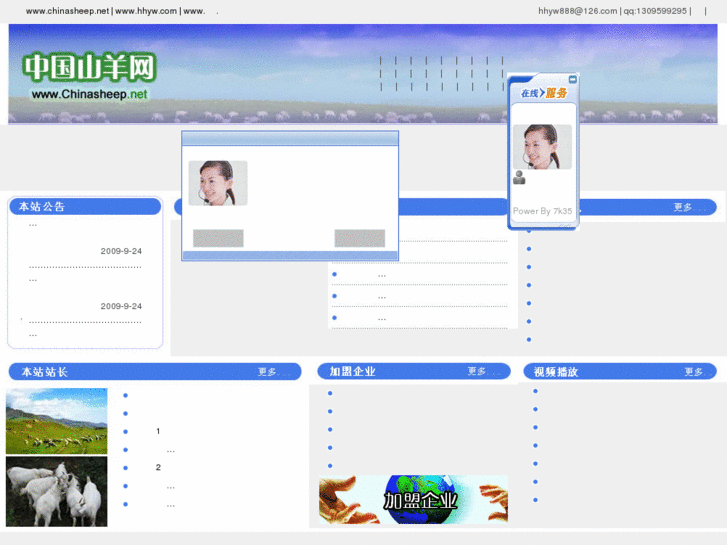Click first bullet in 加盟企业 list

point(330,393)
